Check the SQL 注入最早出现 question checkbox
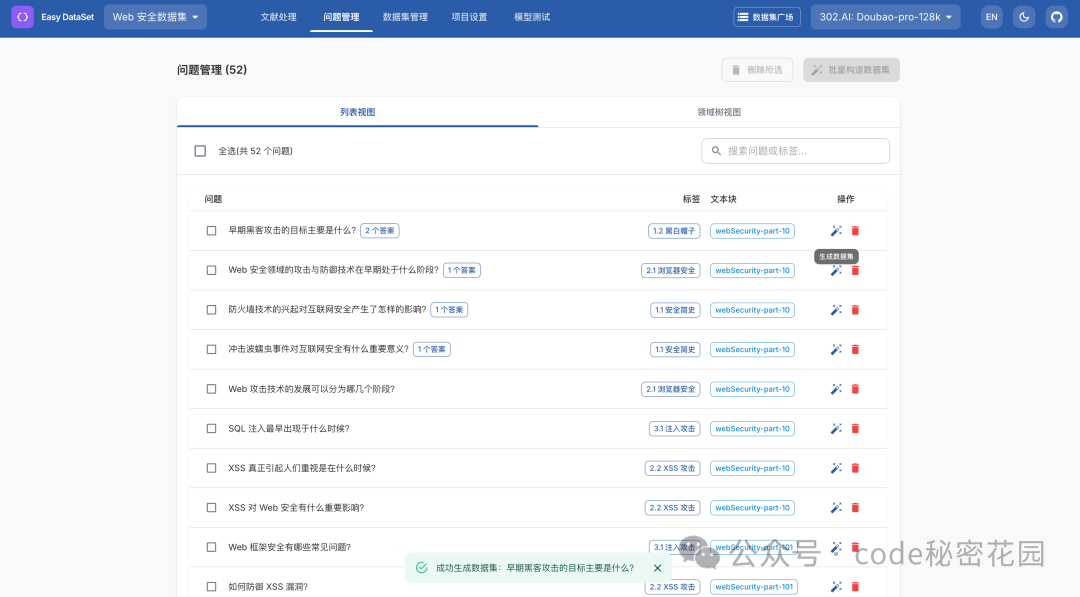This screenshot has height=597, width=1080. point(211,429)
